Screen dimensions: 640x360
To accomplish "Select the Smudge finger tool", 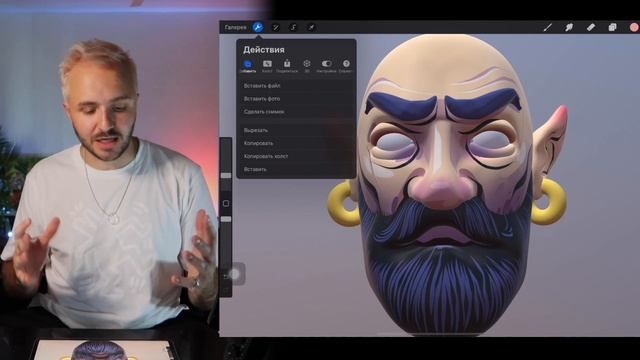I will pos(569,27).
